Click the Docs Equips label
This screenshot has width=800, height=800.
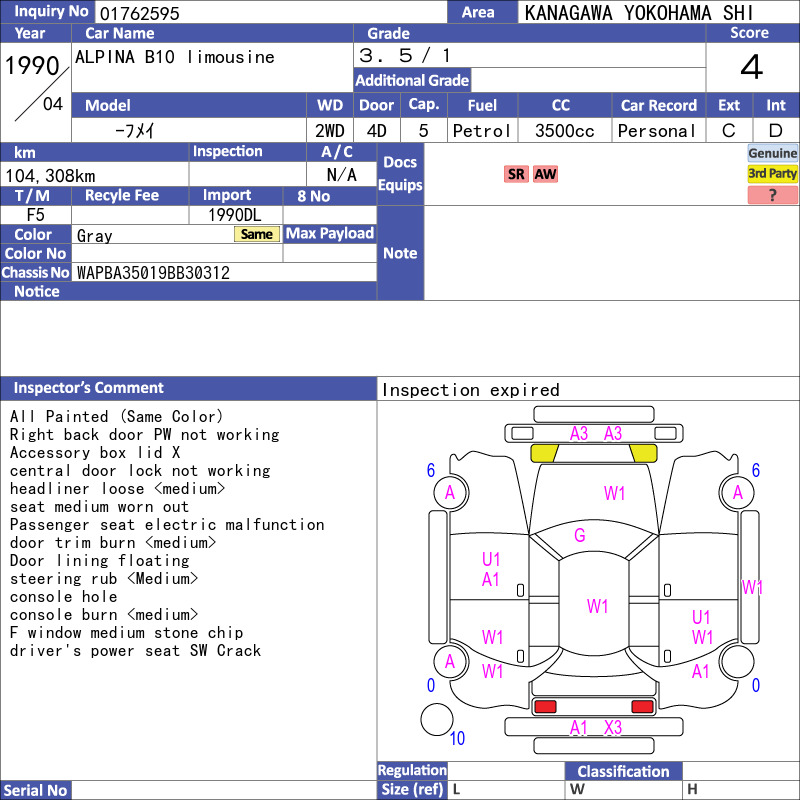pyautogui.click(x=400, y=174)
